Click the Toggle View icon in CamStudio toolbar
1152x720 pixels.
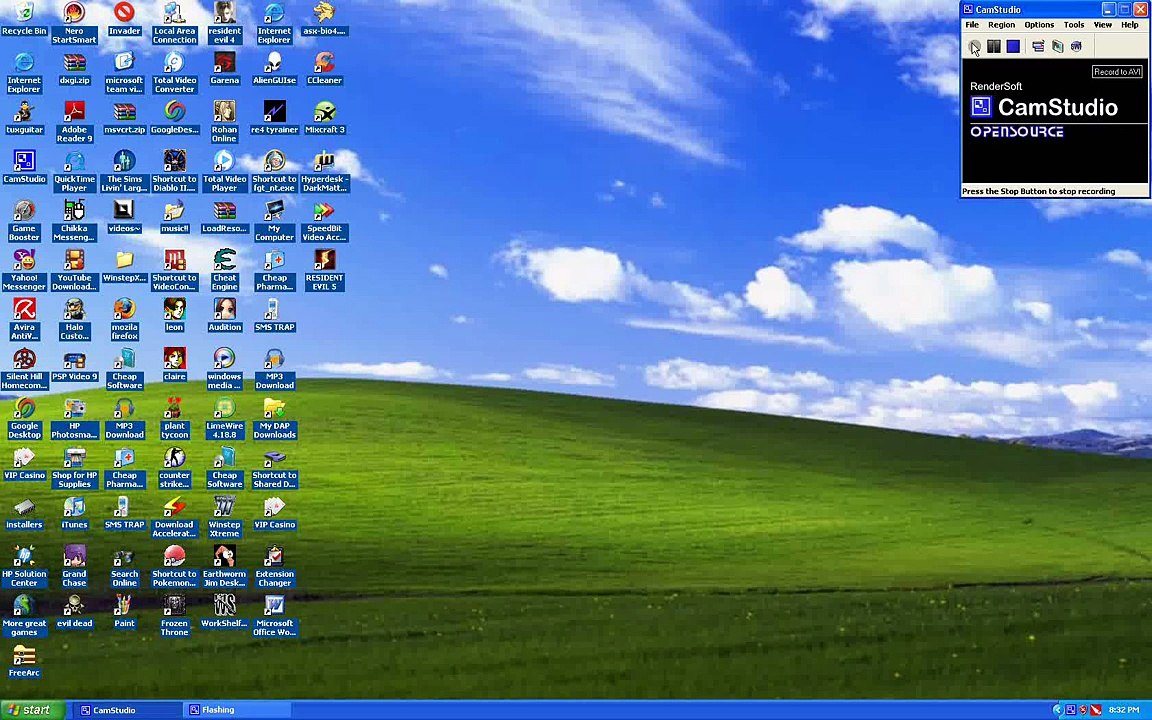(1038, 46)
